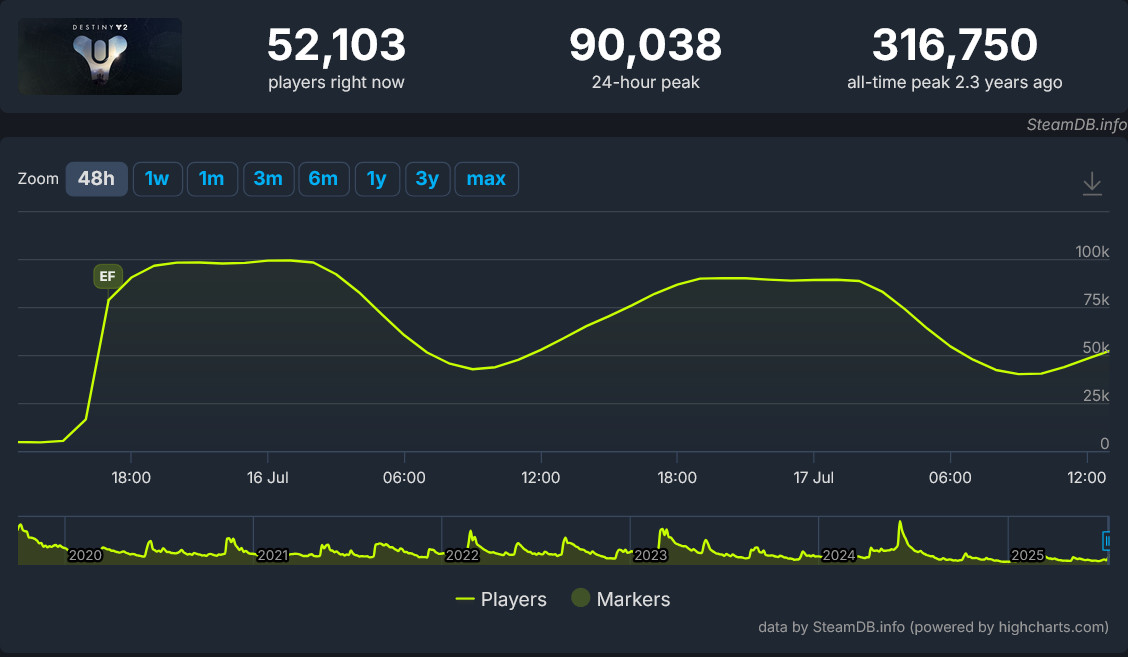Show the max zoom range
This screenshot has height=657, width=1128.
pos(486,179)
